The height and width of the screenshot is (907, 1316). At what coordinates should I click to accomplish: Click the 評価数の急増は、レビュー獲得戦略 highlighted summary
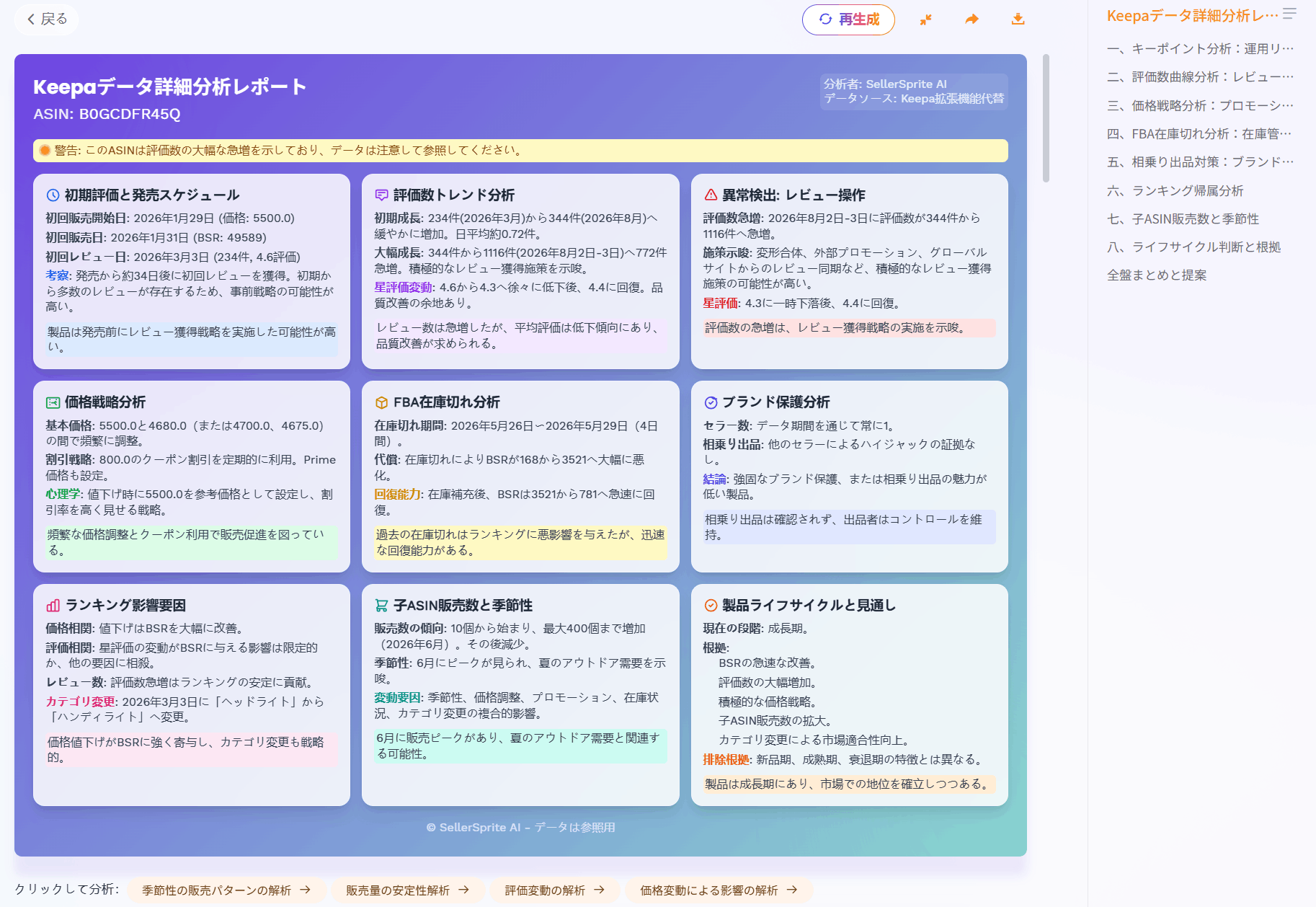click(x=850, y=328)
